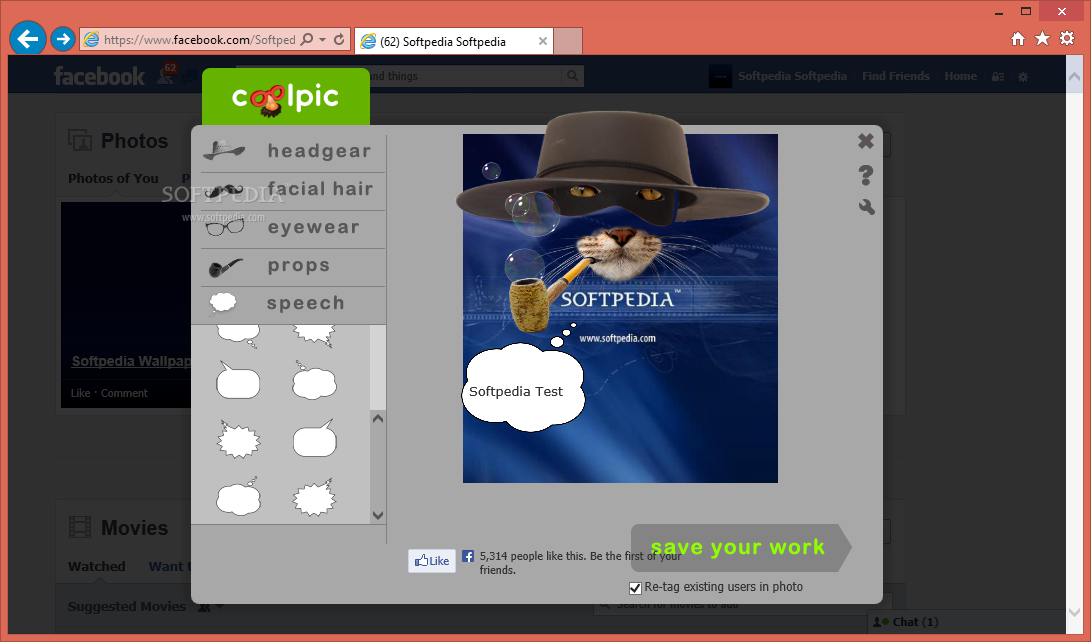Click the hat icon beside headgear
This screenshot has height=642, width=1091.
tap(224, 150)
